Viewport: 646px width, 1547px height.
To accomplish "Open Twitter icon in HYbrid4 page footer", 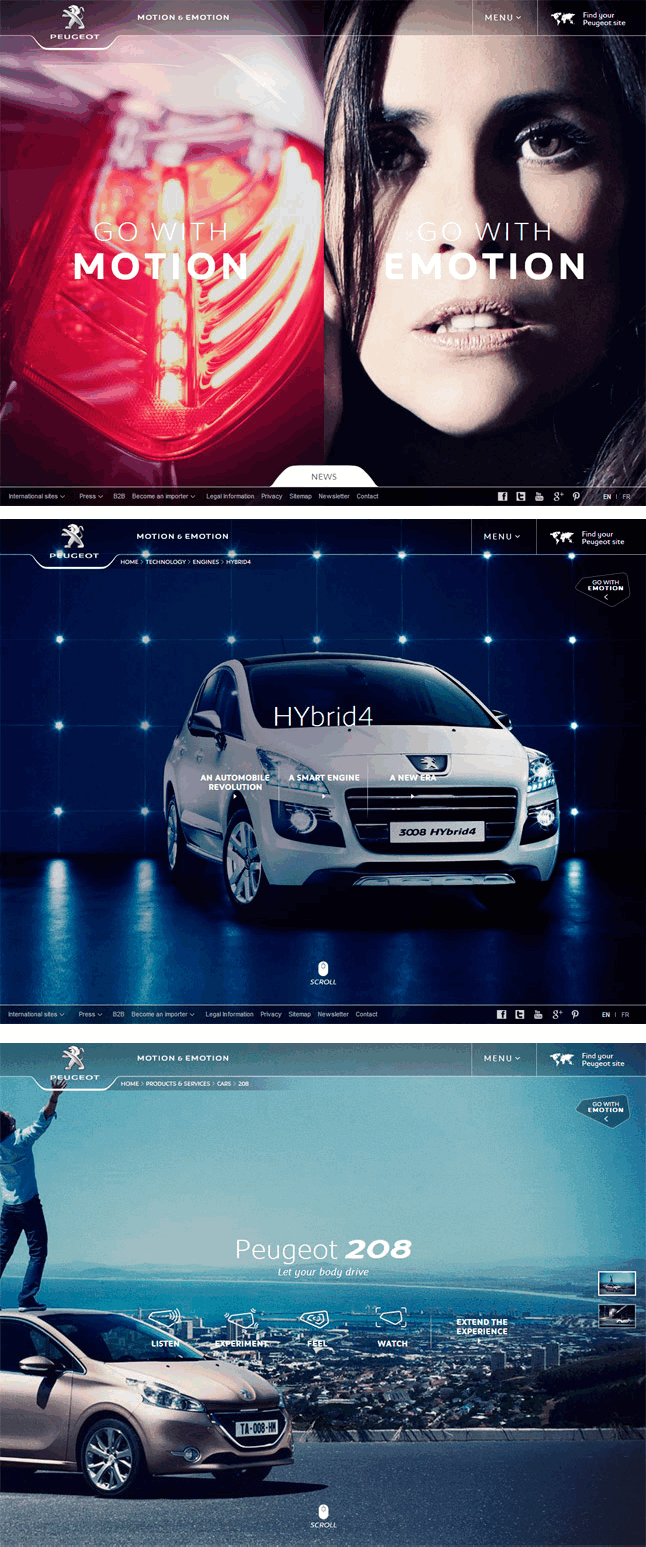I will pos(520,1014).
